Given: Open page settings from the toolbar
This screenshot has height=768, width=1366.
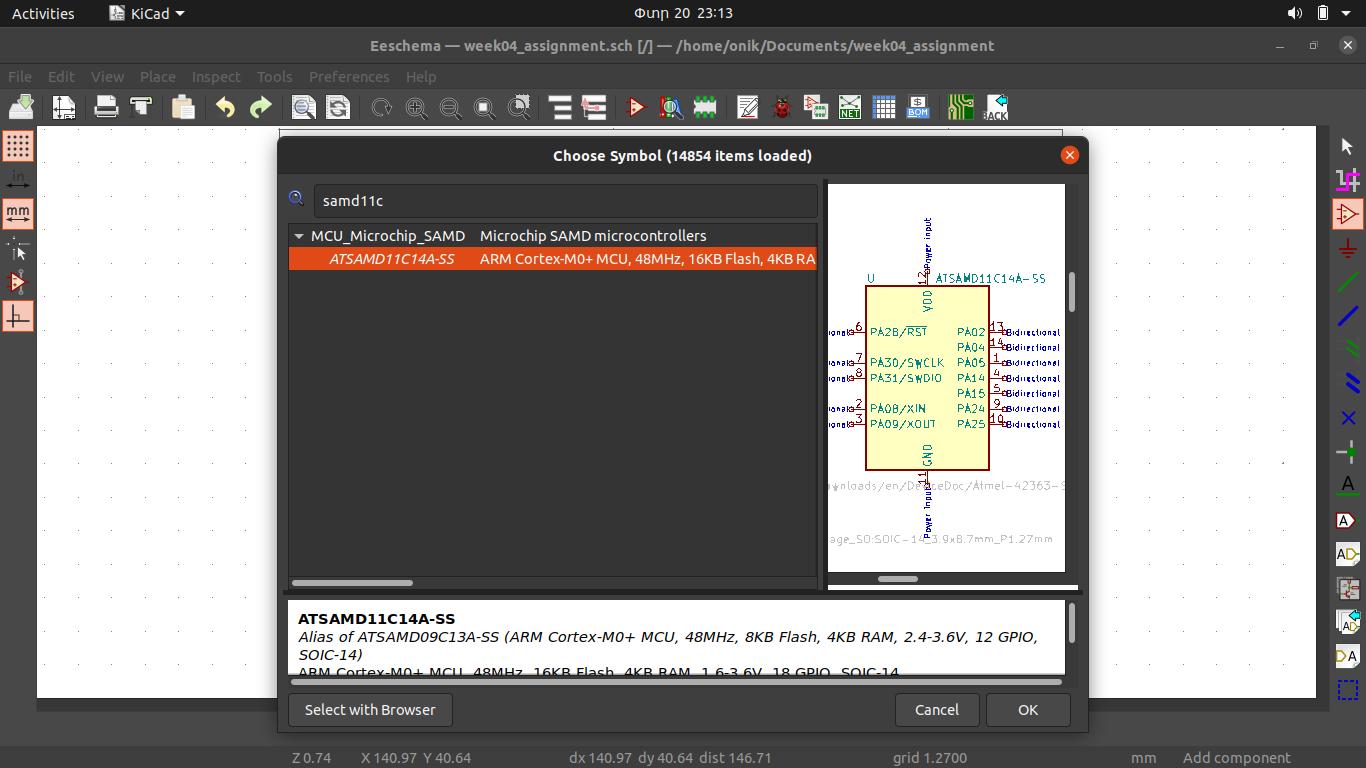Looking at the screenshot, I should [64, 107].
